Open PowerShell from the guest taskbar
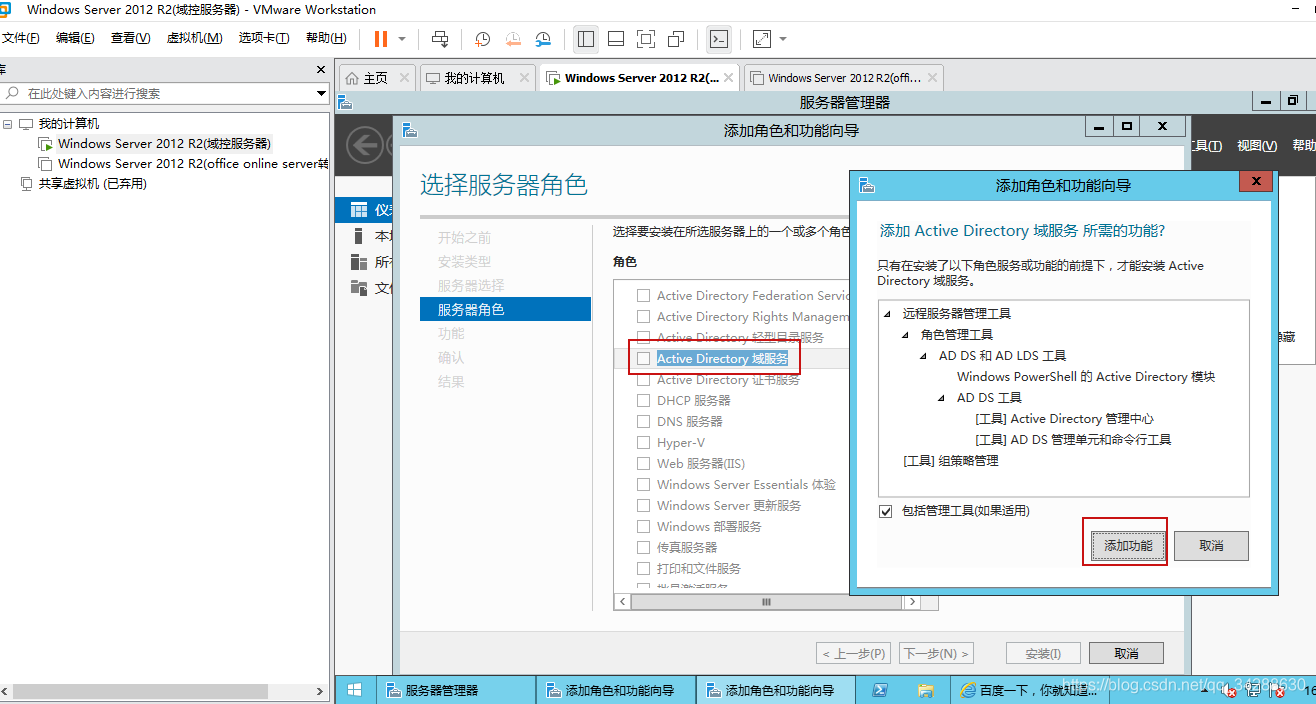 [x=881, y=690]
